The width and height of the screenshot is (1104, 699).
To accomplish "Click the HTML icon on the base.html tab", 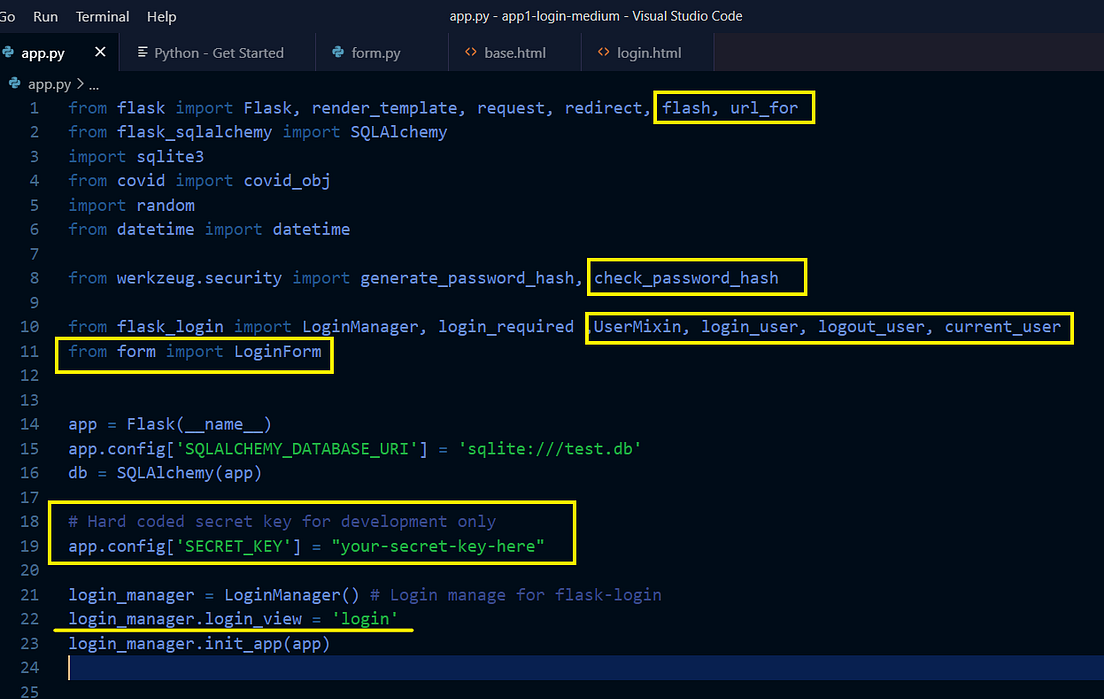I will pyautogui.click(x=469, y=52).
